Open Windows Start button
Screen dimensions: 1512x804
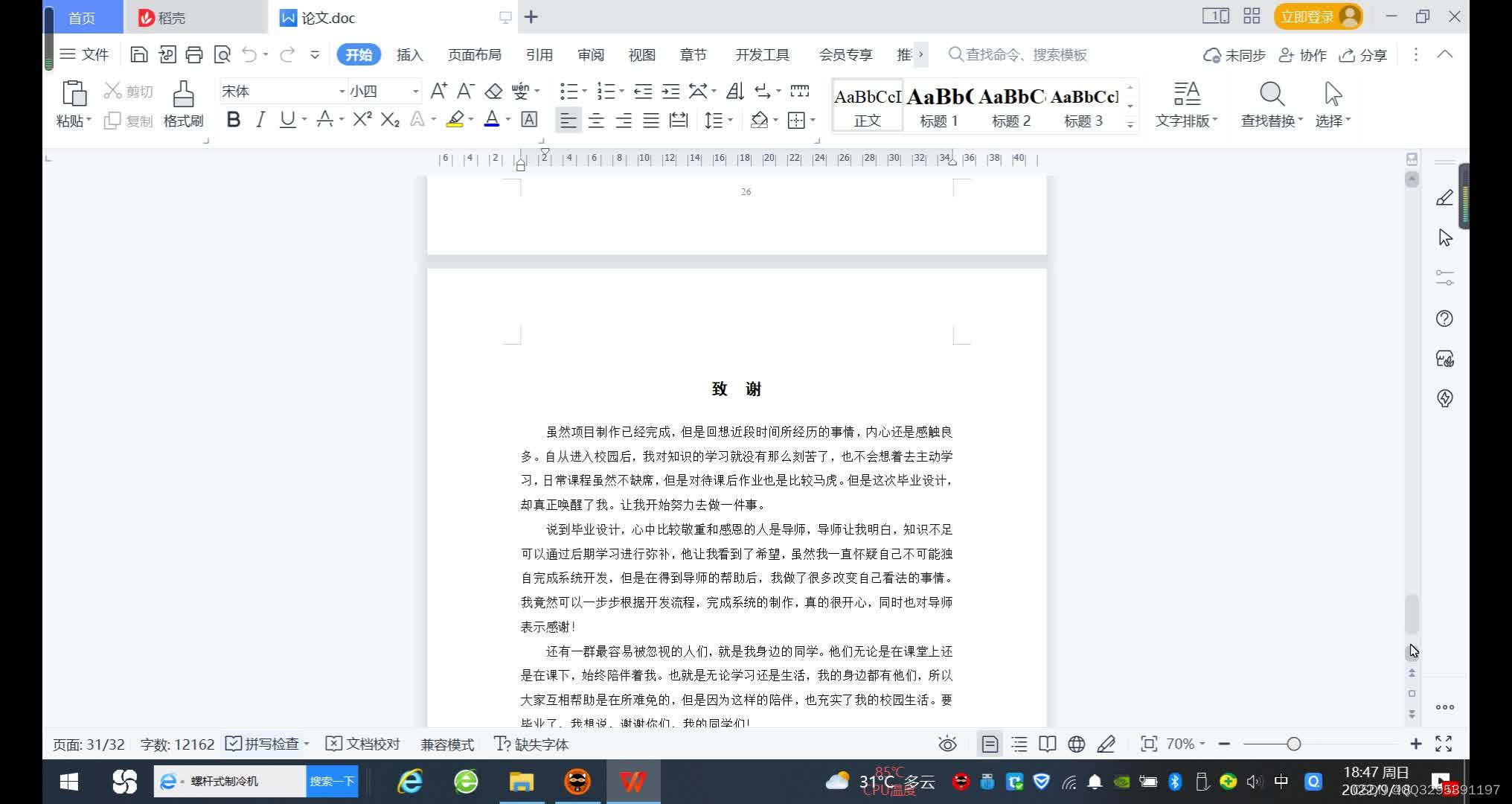[x=69, y=782]
